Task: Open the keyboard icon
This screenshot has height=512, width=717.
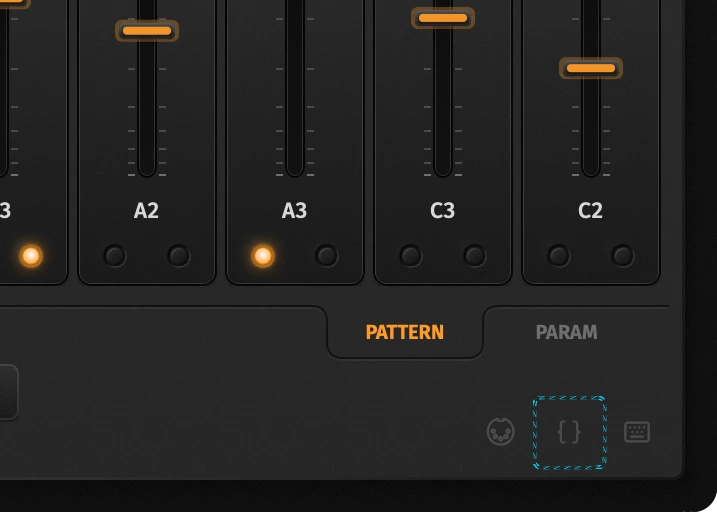Action: [637, 432]
